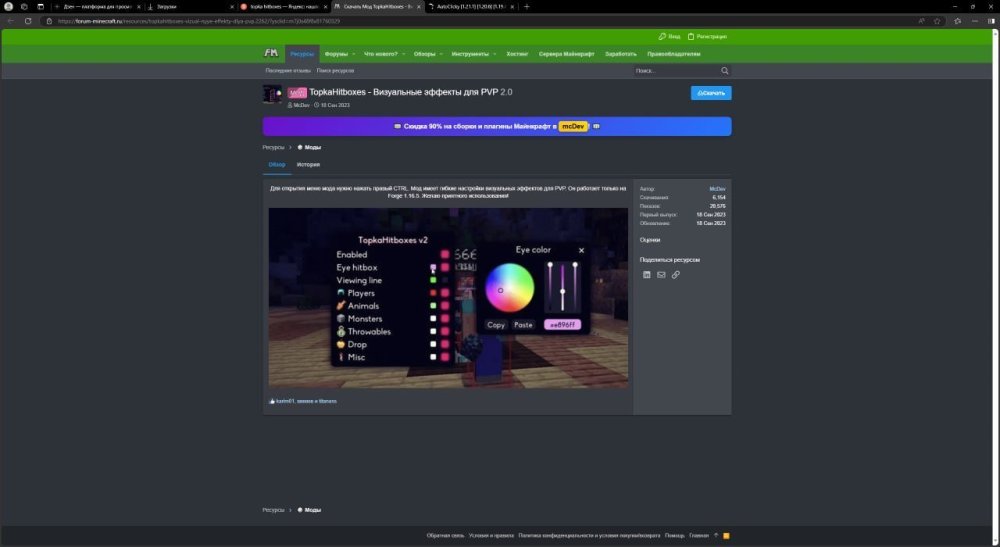Open the Обратная связь footer link

[x=445, y=536]
